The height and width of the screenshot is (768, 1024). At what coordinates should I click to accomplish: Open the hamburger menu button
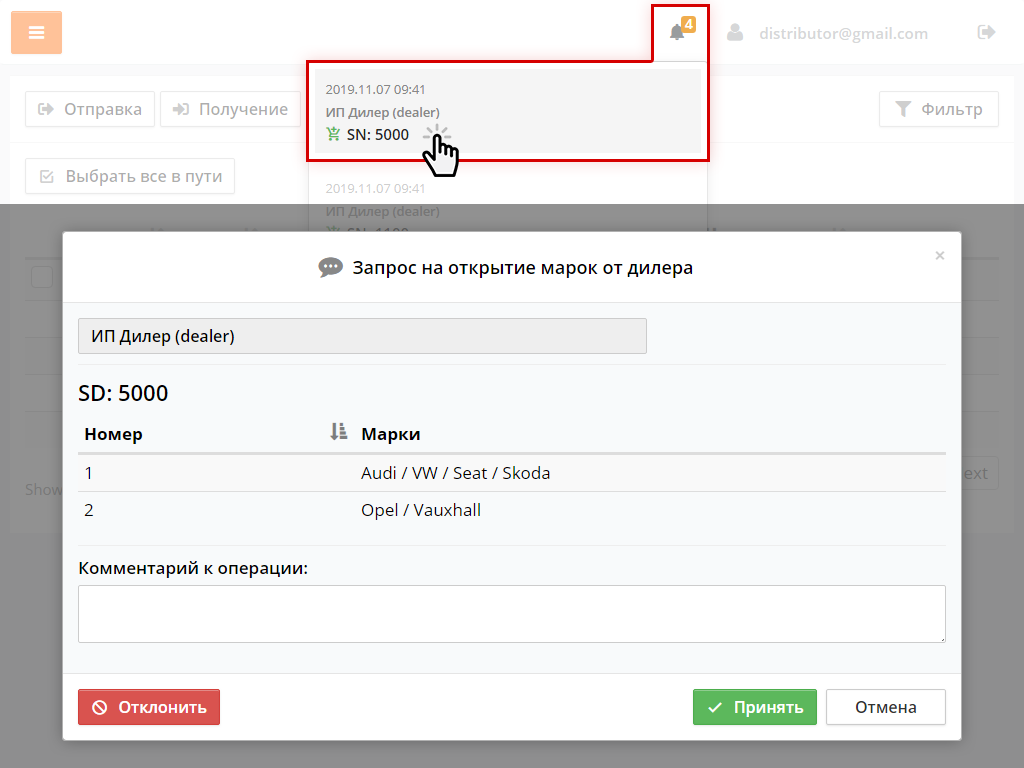36,33
